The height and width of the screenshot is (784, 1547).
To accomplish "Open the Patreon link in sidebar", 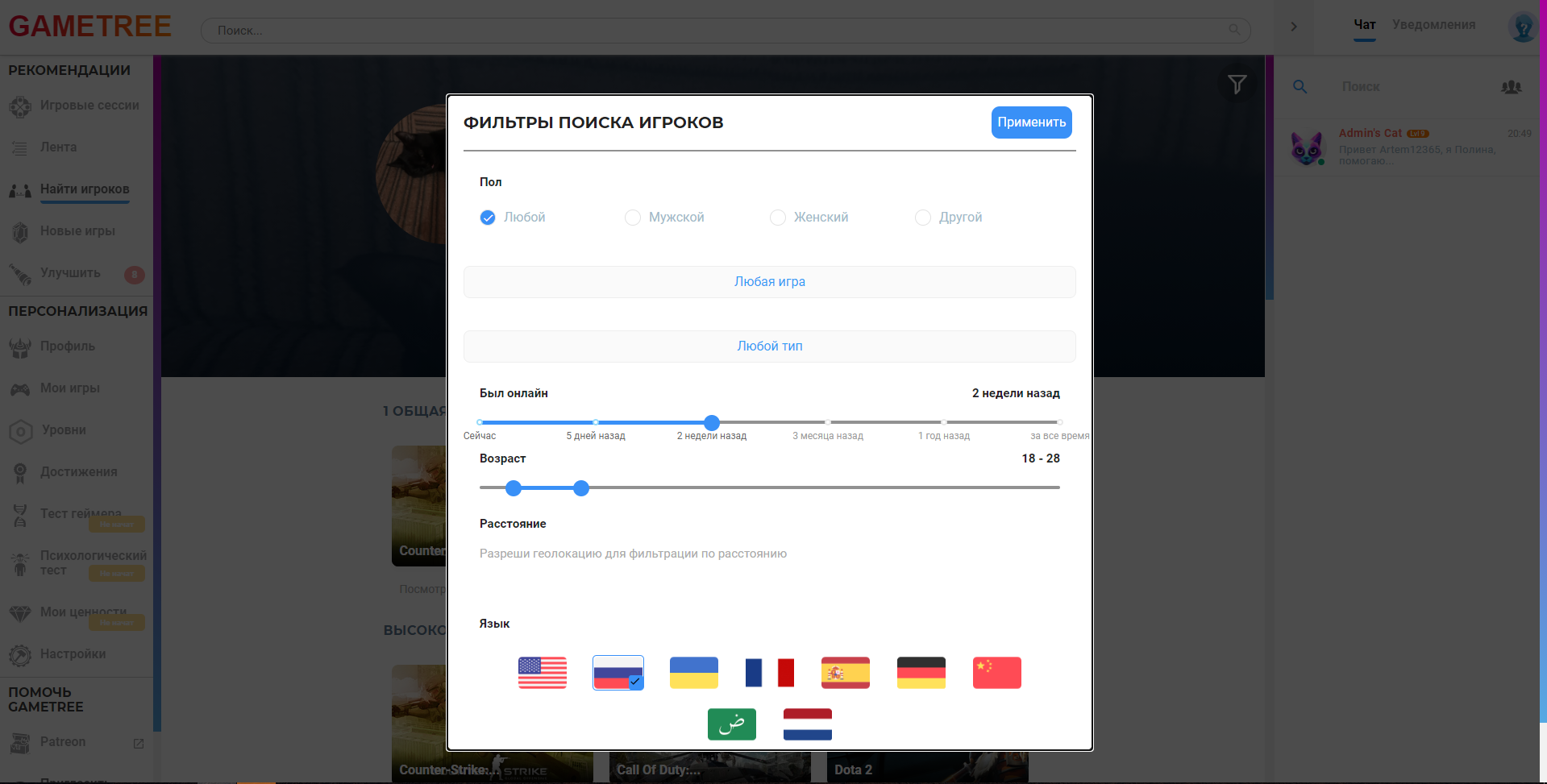I will [63, 742].
